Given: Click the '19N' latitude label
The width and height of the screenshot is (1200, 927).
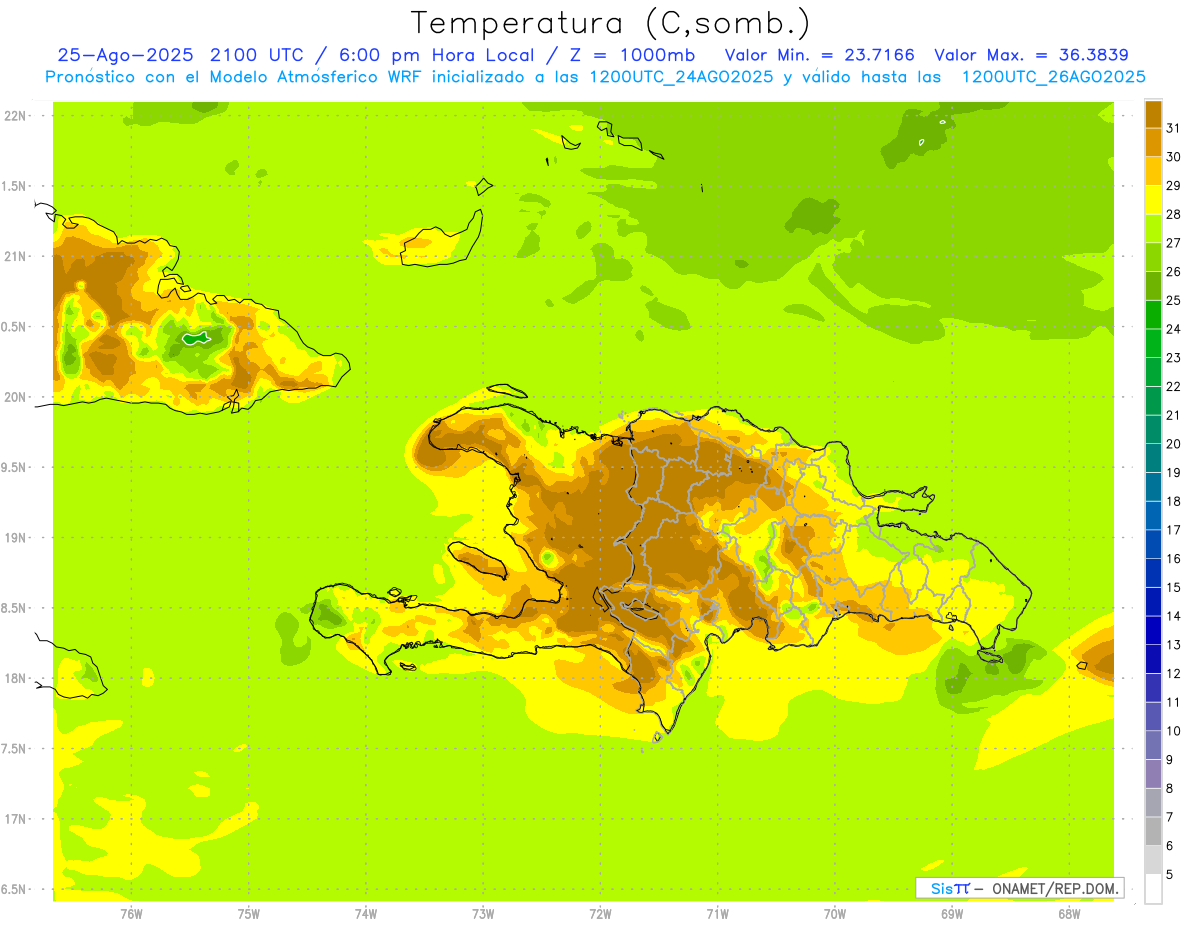Looking at the screenshot, I should pyautogui.click(x=15, y=537).
